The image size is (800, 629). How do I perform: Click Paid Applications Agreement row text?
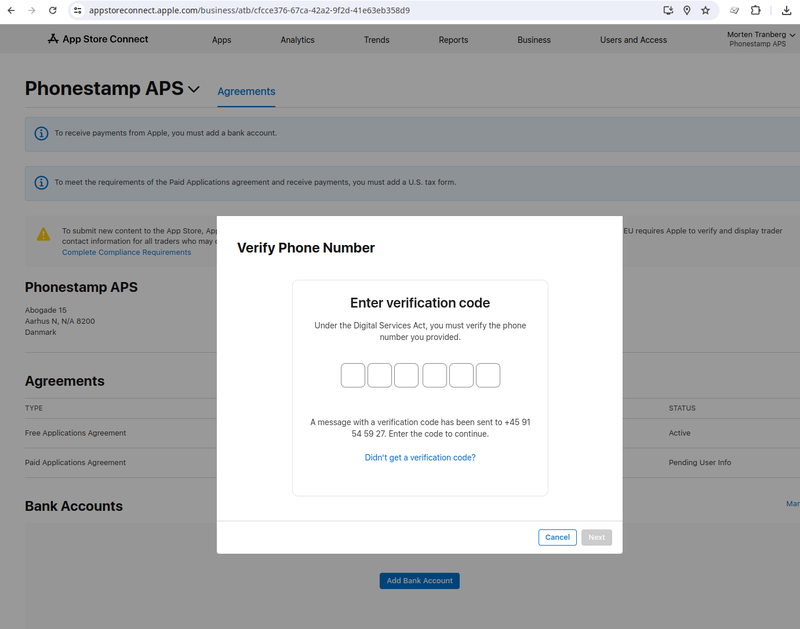pos(76,462)
